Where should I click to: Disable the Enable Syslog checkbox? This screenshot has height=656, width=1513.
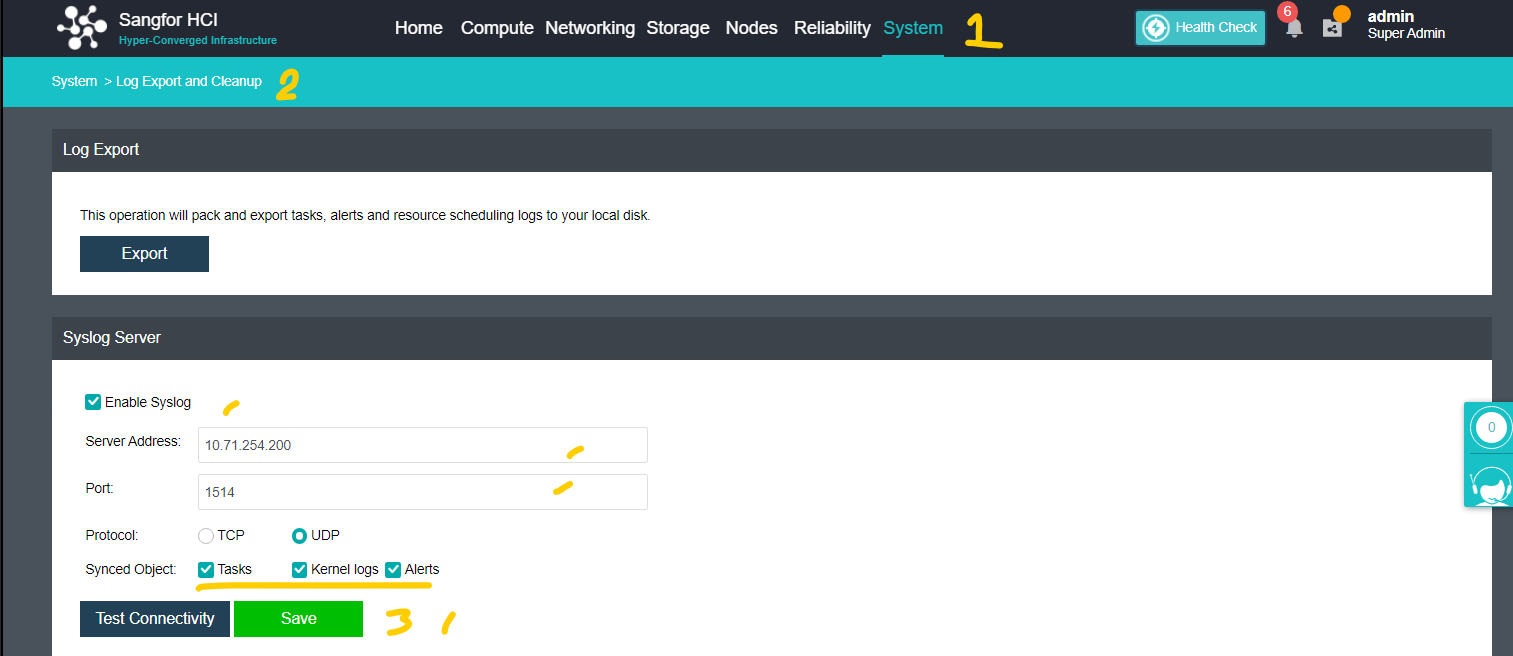[x=93, y=402]
